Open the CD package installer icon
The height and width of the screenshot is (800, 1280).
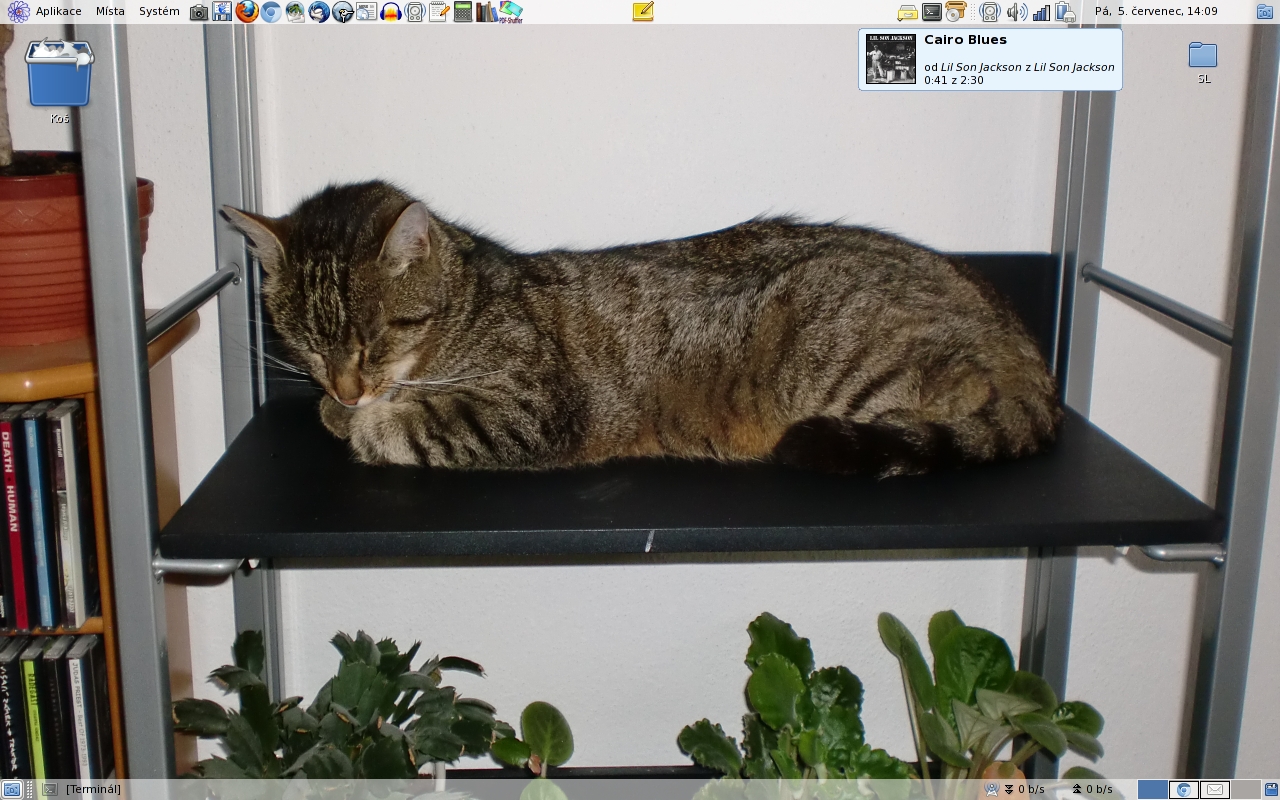(956, 12)
